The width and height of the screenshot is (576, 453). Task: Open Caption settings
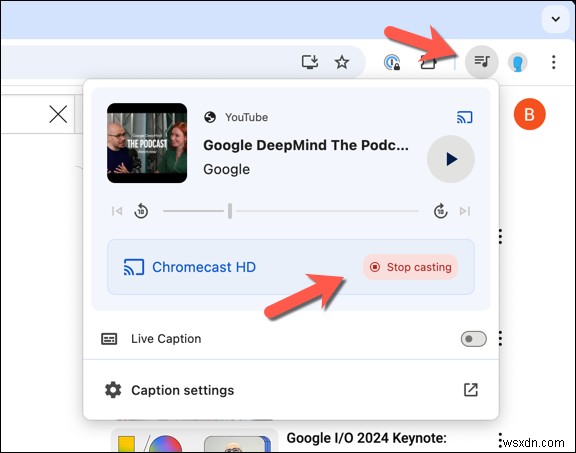pos(291,390)
